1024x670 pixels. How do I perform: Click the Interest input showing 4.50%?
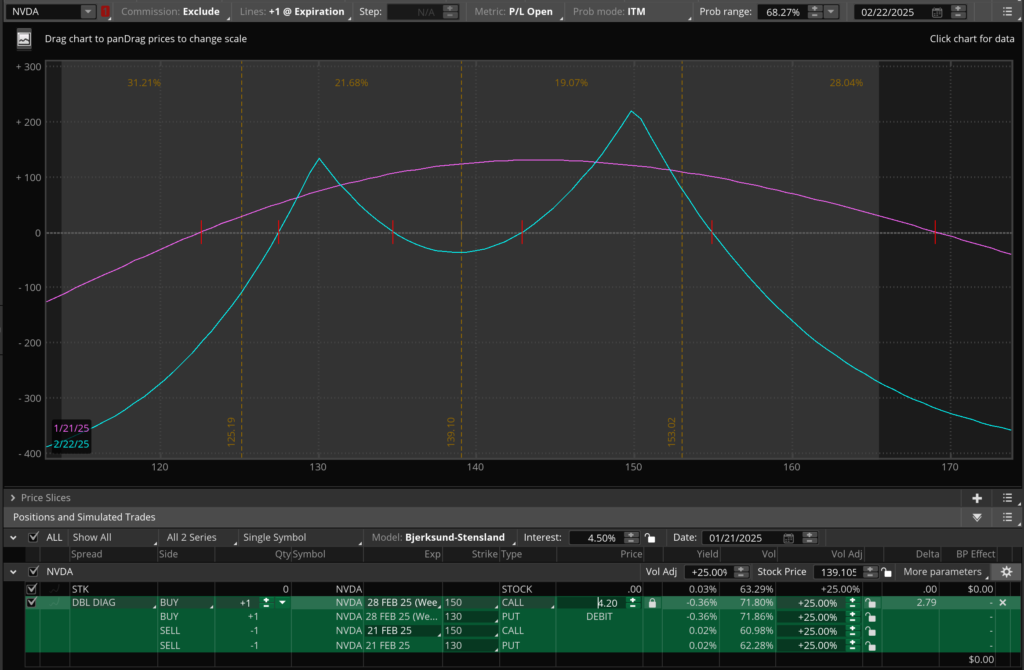[596, 538]
